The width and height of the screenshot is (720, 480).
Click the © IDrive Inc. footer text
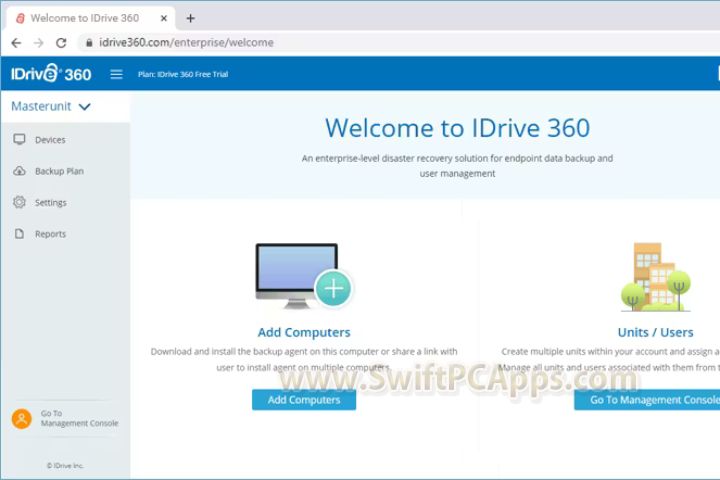[x=65, y=465]
